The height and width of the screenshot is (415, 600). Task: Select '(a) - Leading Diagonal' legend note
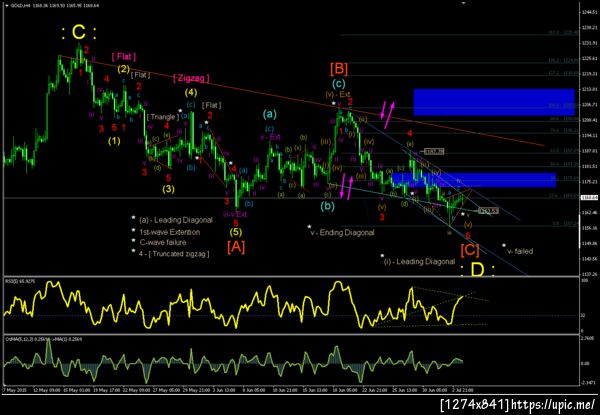point(176,220)
